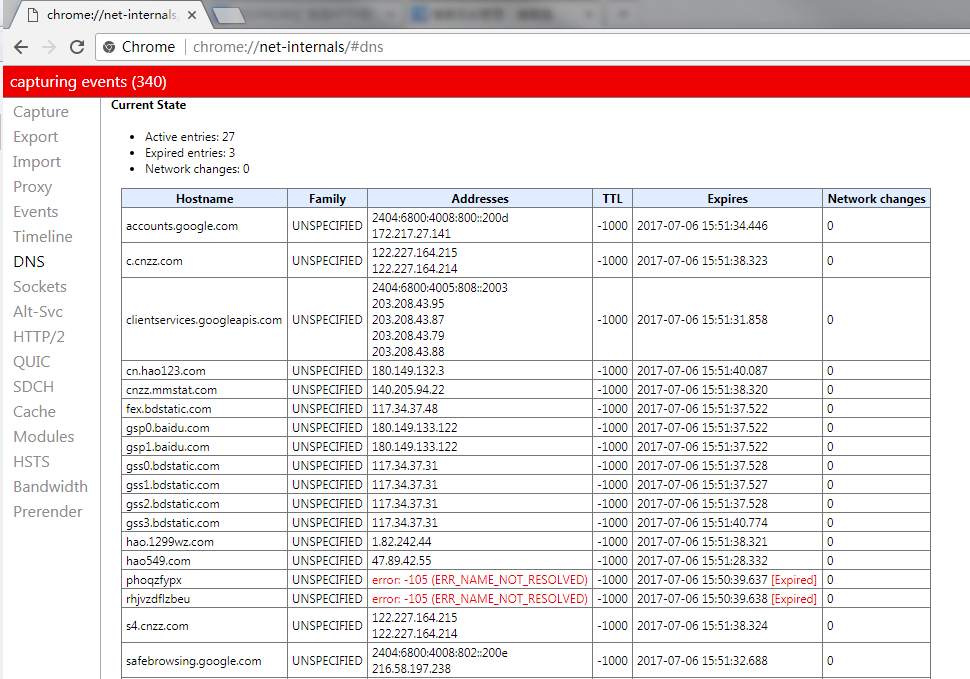Click the clientservices.googleapis.com hostname cell
970x679 pixels.
pos(204,320)
